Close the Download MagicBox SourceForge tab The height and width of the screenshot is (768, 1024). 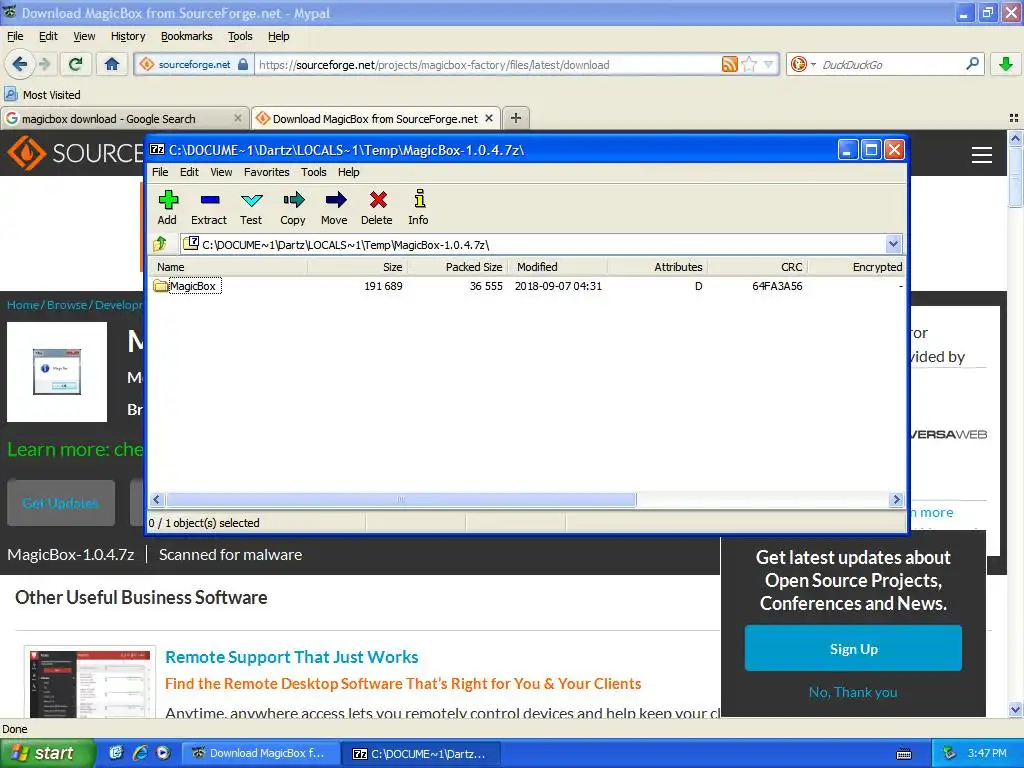tap(488, 118)
